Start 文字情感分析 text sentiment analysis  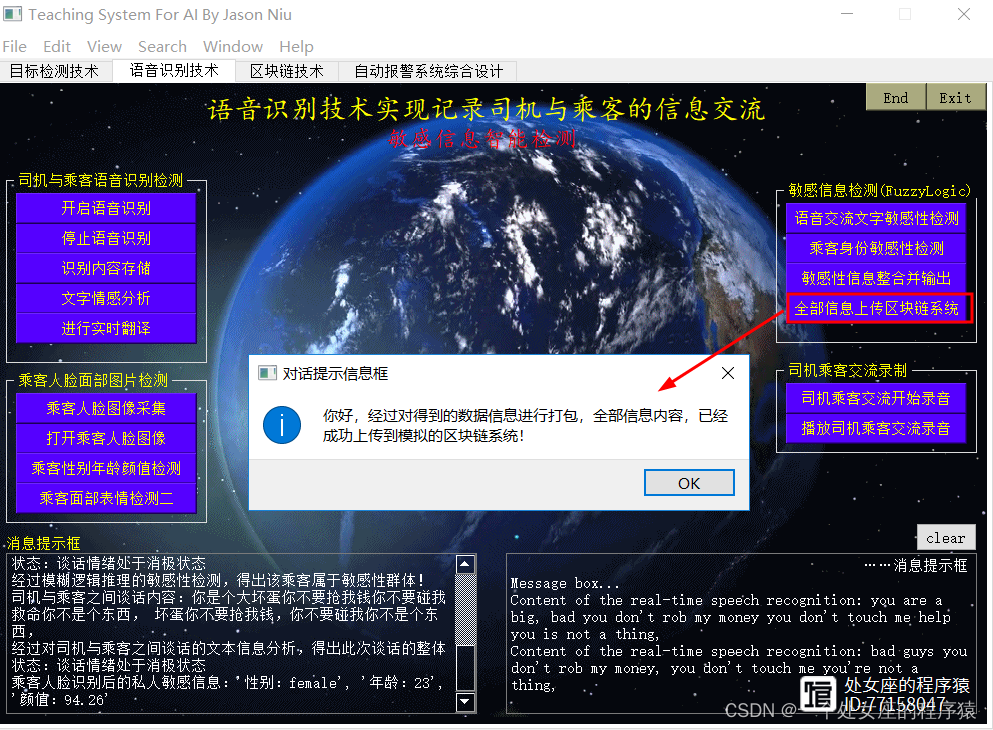click(x=105, y=297)
